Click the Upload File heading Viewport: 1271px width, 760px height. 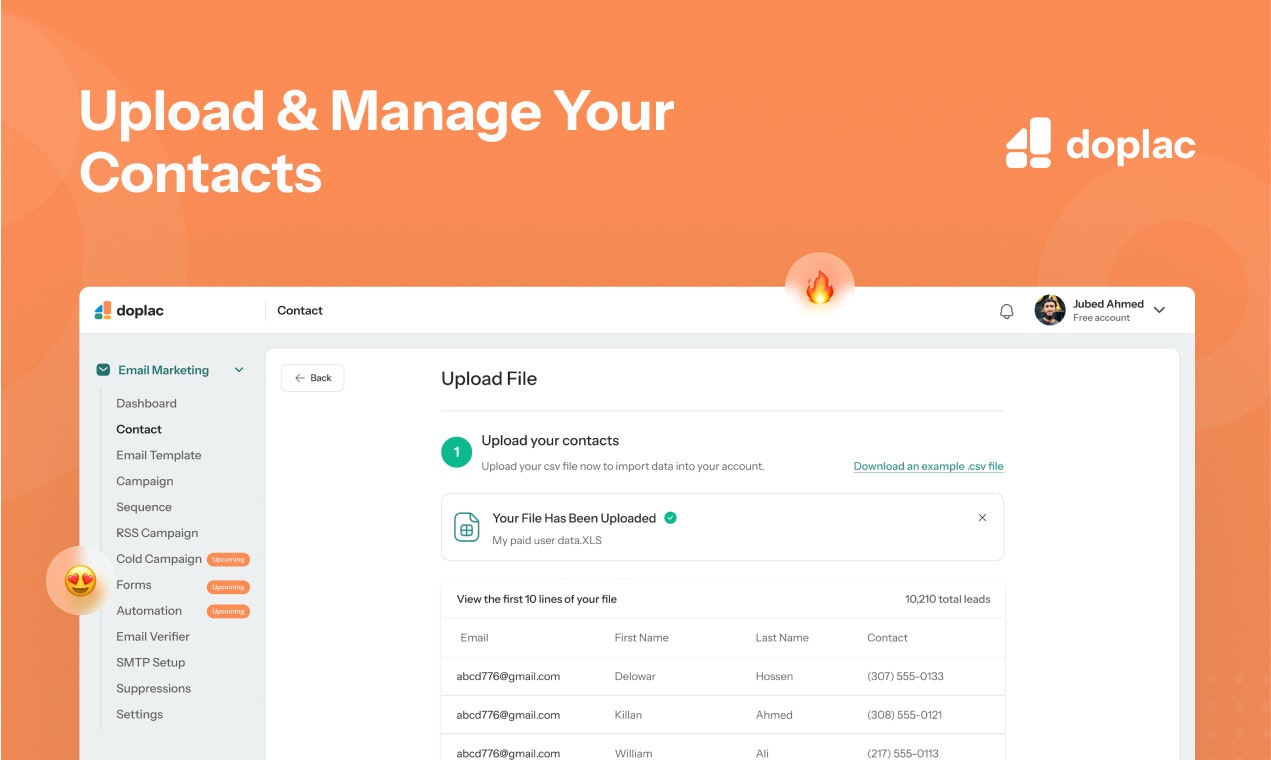point(489,379)
